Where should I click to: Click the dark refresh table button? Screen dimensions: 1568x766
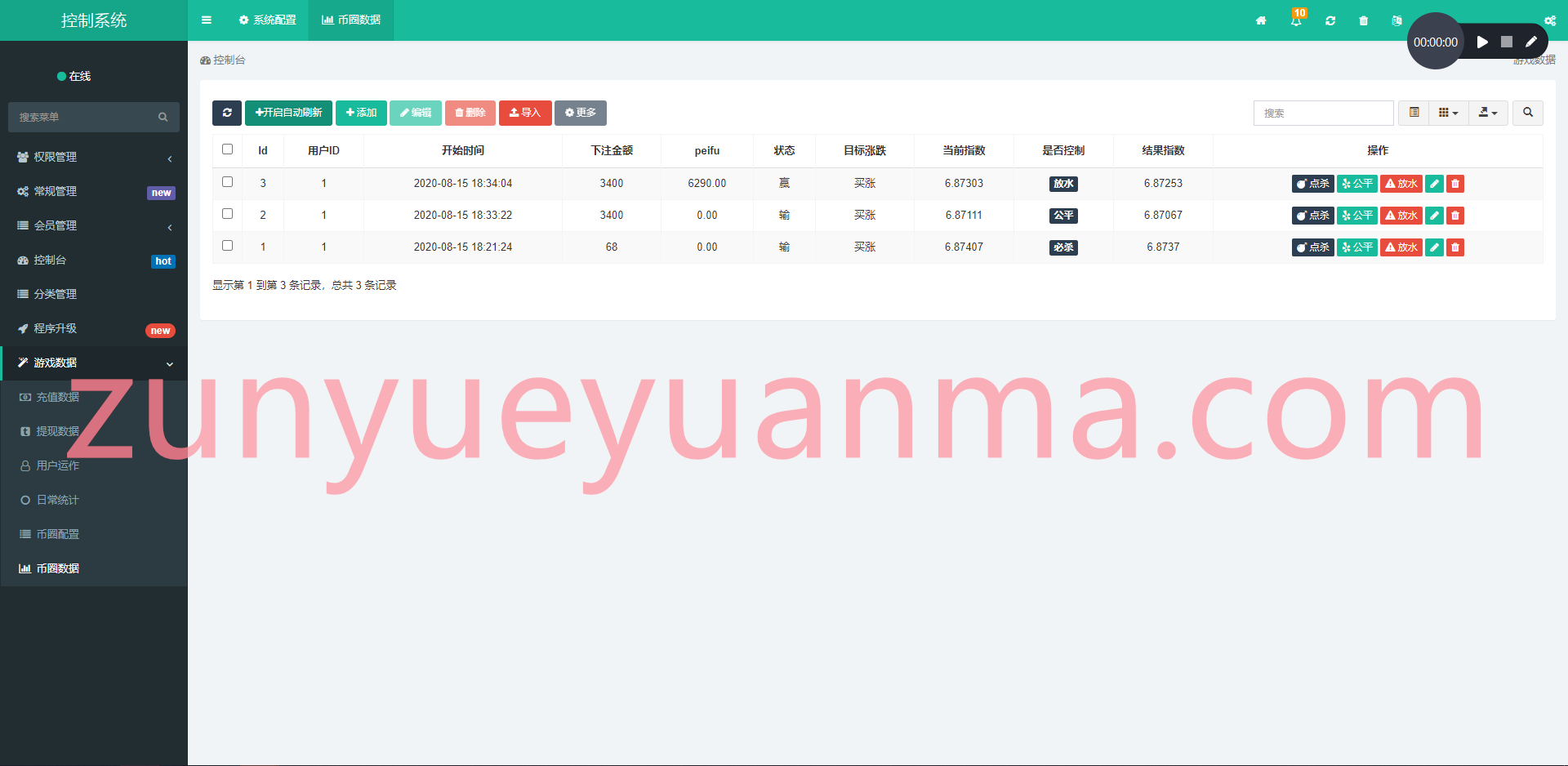227,113
